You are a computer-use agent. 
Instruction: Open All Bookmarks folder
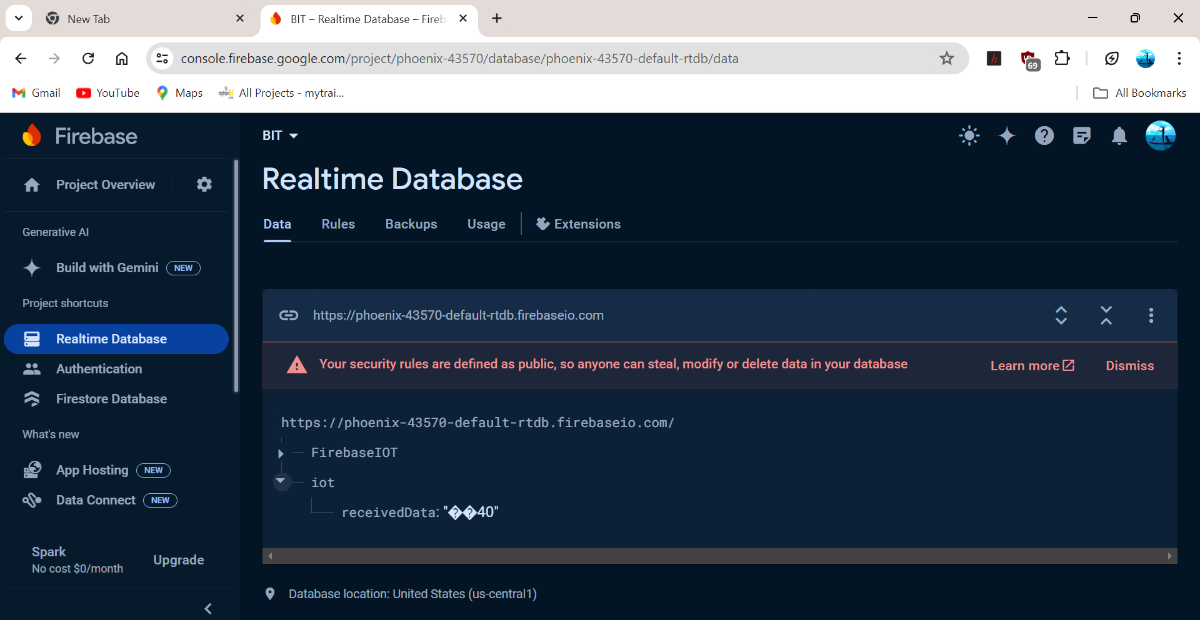[x=1139, y=93]
